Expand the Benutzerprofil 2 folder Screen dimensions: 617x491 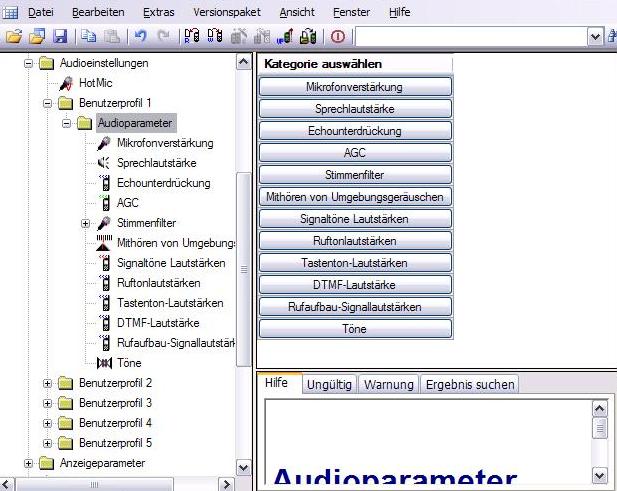pos(47,383)
